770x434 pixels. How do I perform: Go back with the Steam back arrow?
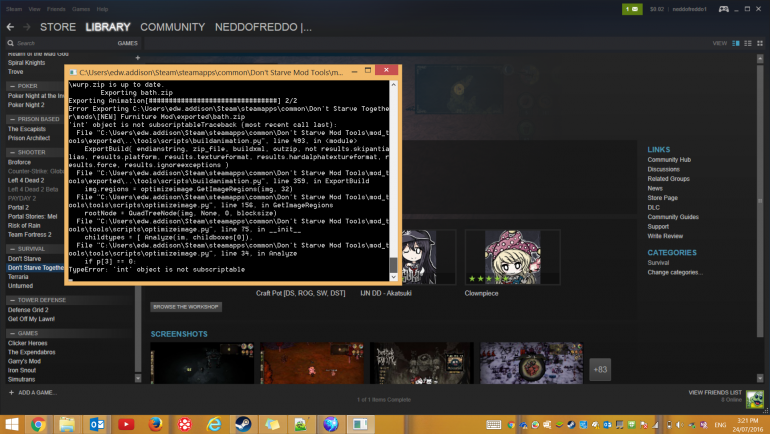10,27
